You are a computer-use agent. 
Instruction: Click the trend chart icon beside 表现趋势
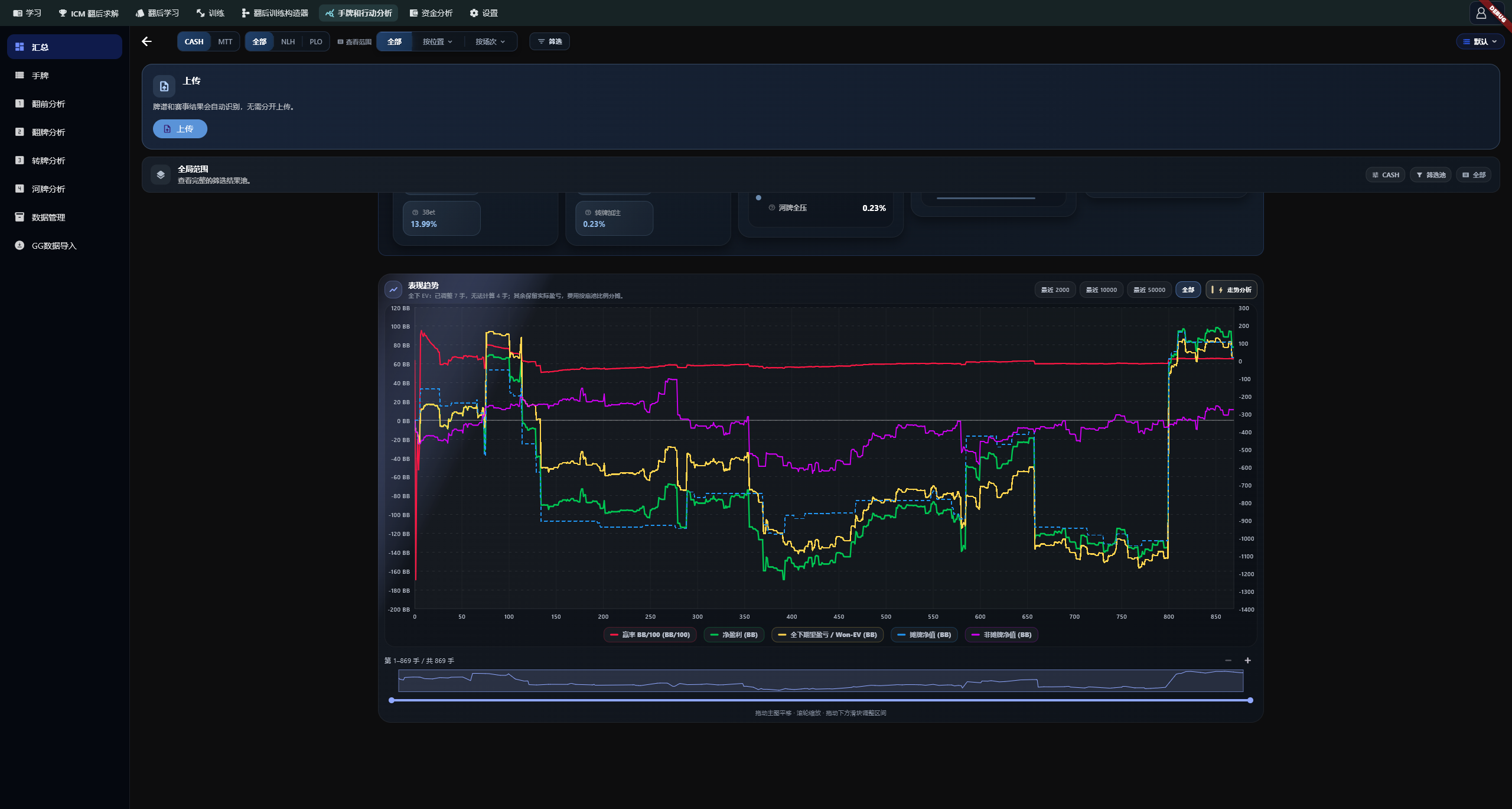393,290
